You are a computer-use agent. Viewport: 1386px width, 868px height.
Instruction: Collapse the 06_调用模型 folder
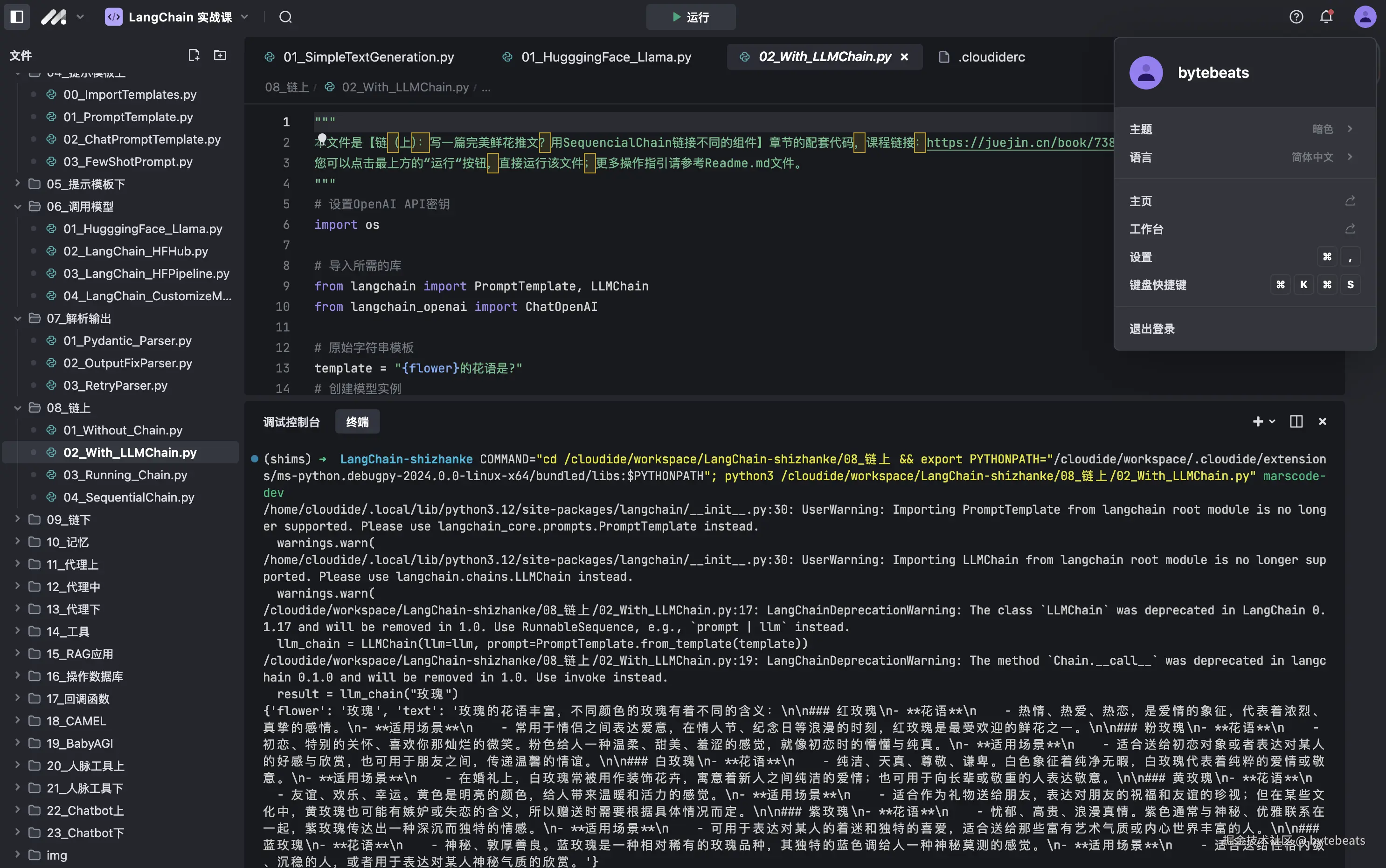point(121,206)
